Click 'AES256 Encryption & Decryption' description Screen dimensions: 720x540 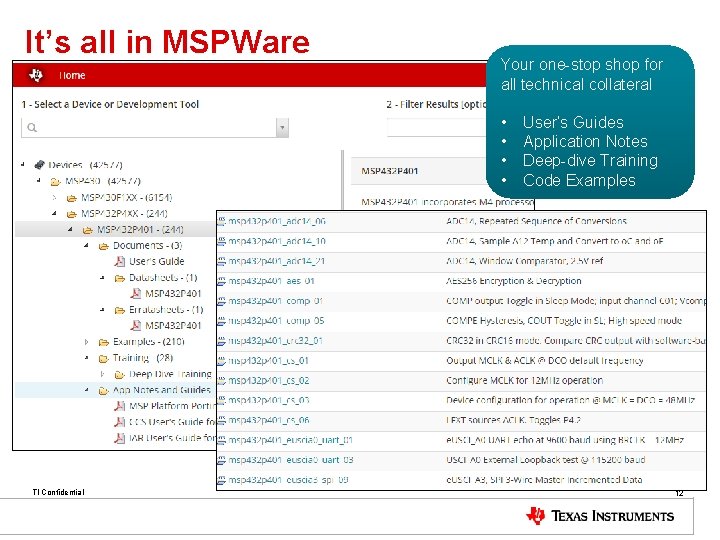[514, 281]
